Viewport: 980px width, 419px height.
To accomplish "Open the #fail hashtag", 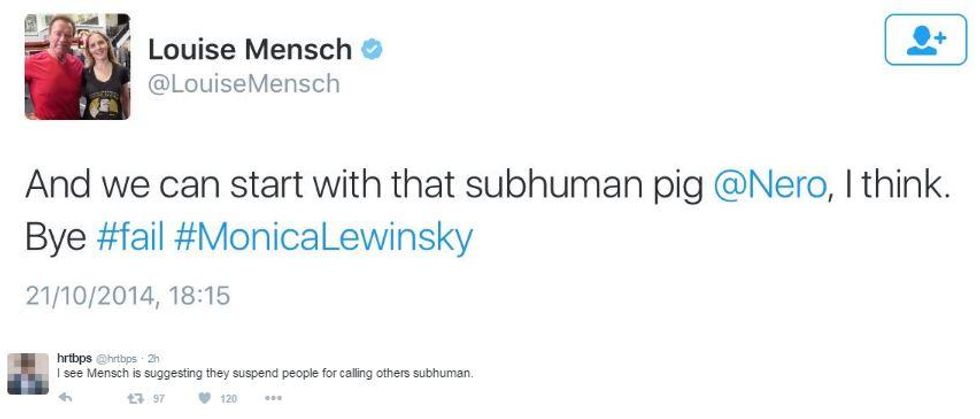I will coord(131,238).
